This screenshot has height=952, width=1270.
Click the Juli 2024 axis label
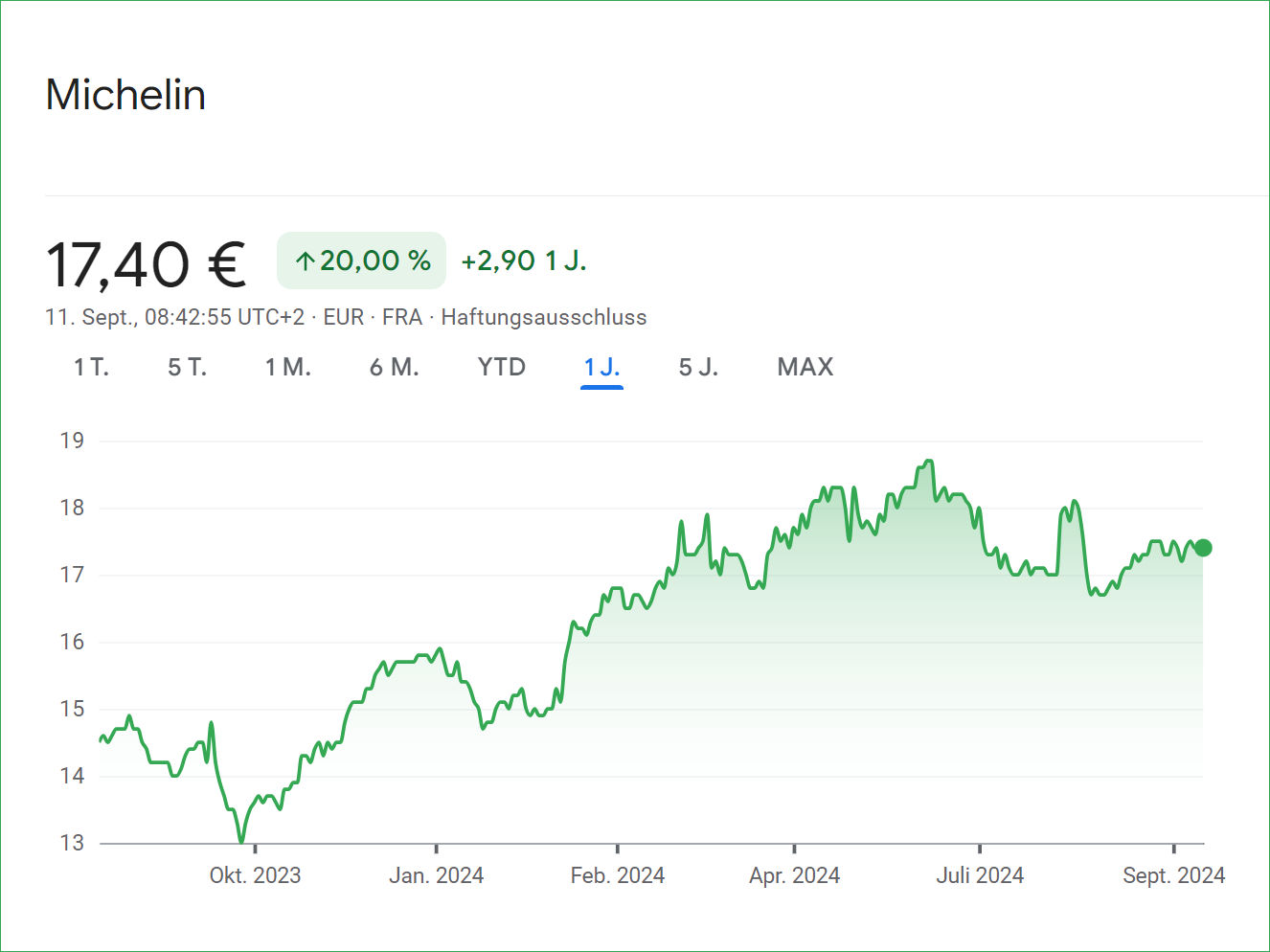(980, 875)
